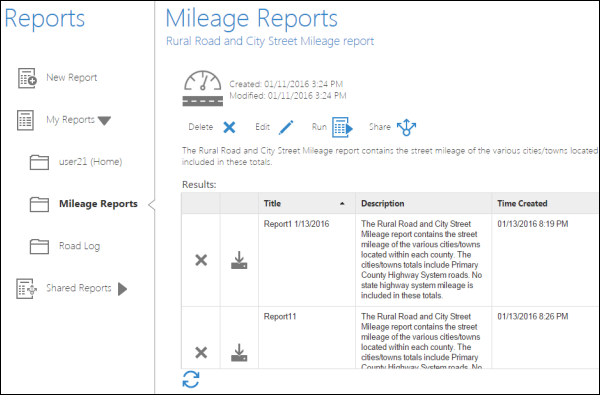Click the blue Edit pencil icon
The height and width of the screenshot is (395, 600).
[286, 127]
